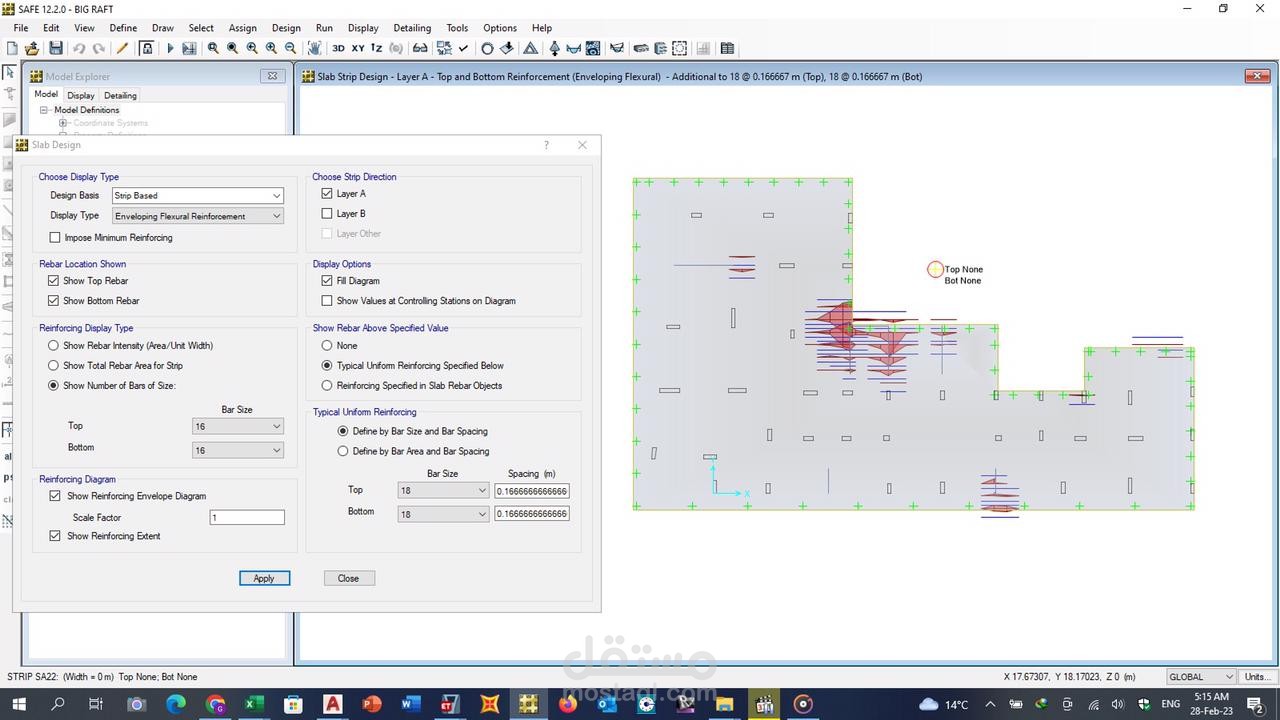
Task: Click the Rubber Band Zoom magnifier icon
Action: 213,48
